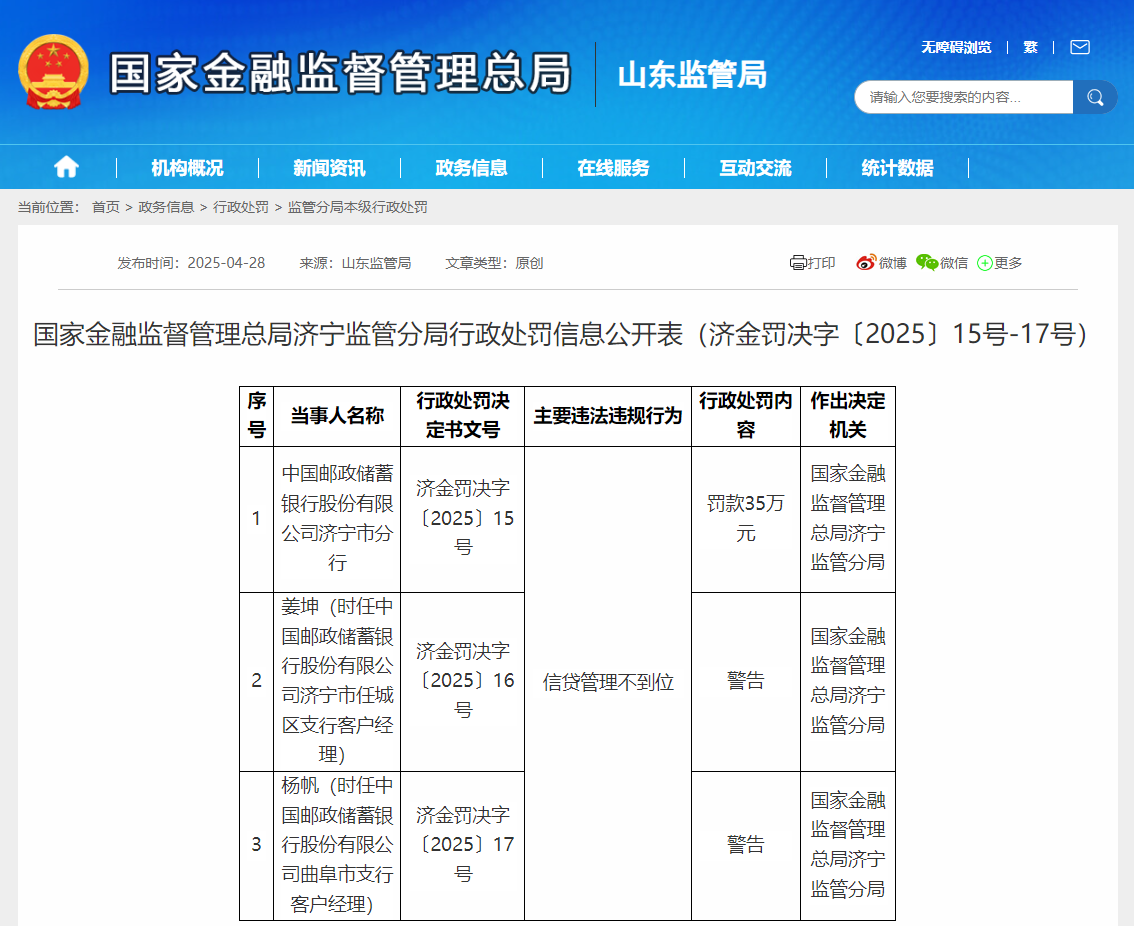Image resolution: width=1134 pixels, height=927 pixels.
Task: Click the 济金罚决字〔2025〕16号 cell
Action: coord(463,680)
